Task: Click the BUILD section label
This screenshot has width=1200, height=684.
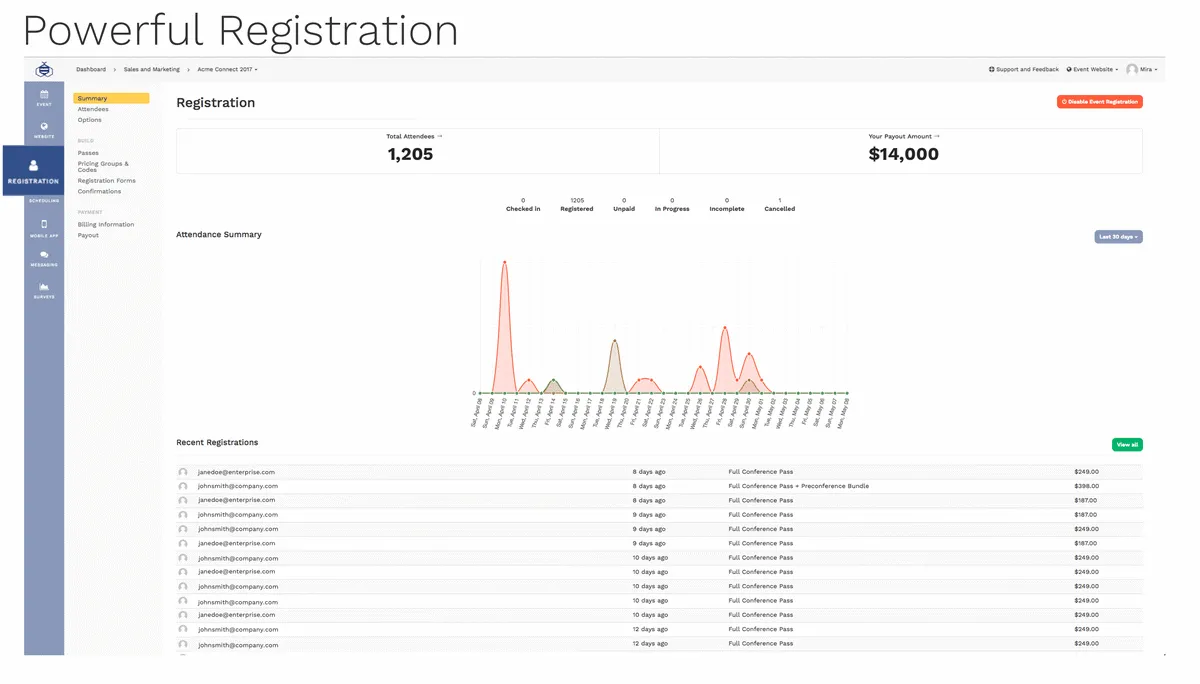Action: 86,141
